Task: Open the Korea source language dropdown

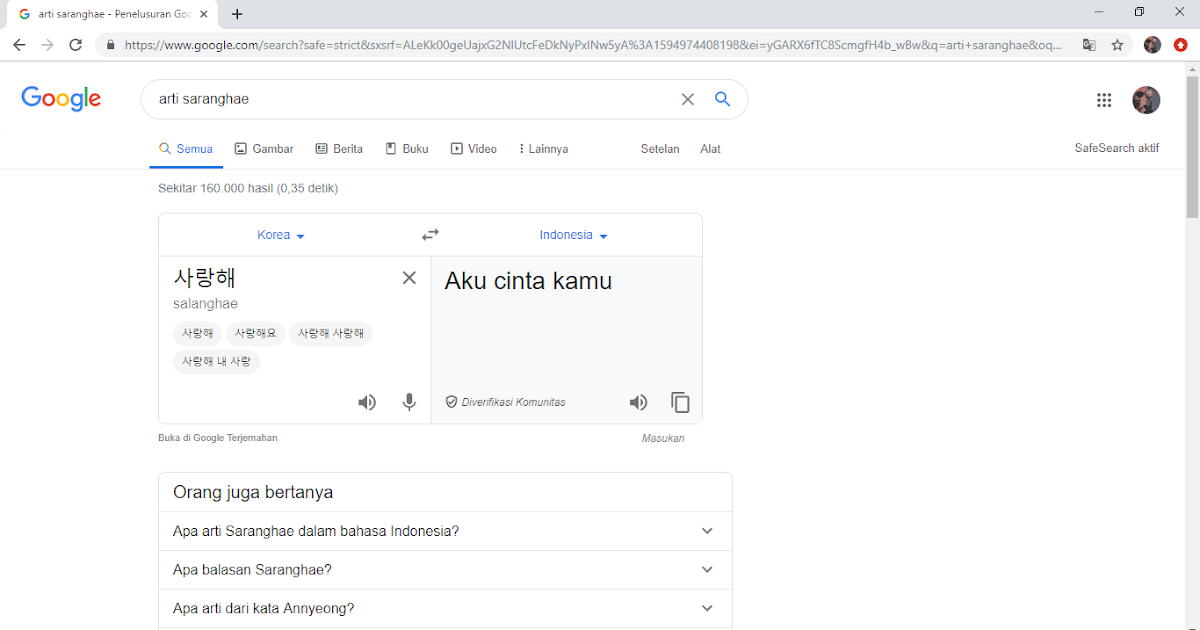Action: tap(281, 235)
